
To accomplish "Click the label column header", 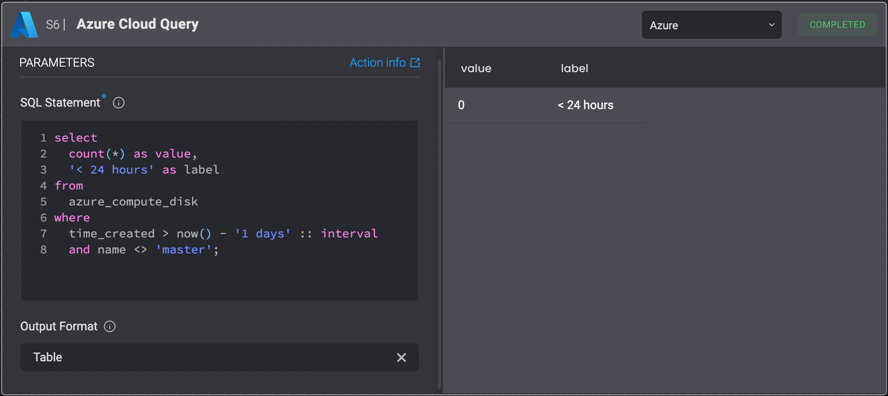I will 574,69.
